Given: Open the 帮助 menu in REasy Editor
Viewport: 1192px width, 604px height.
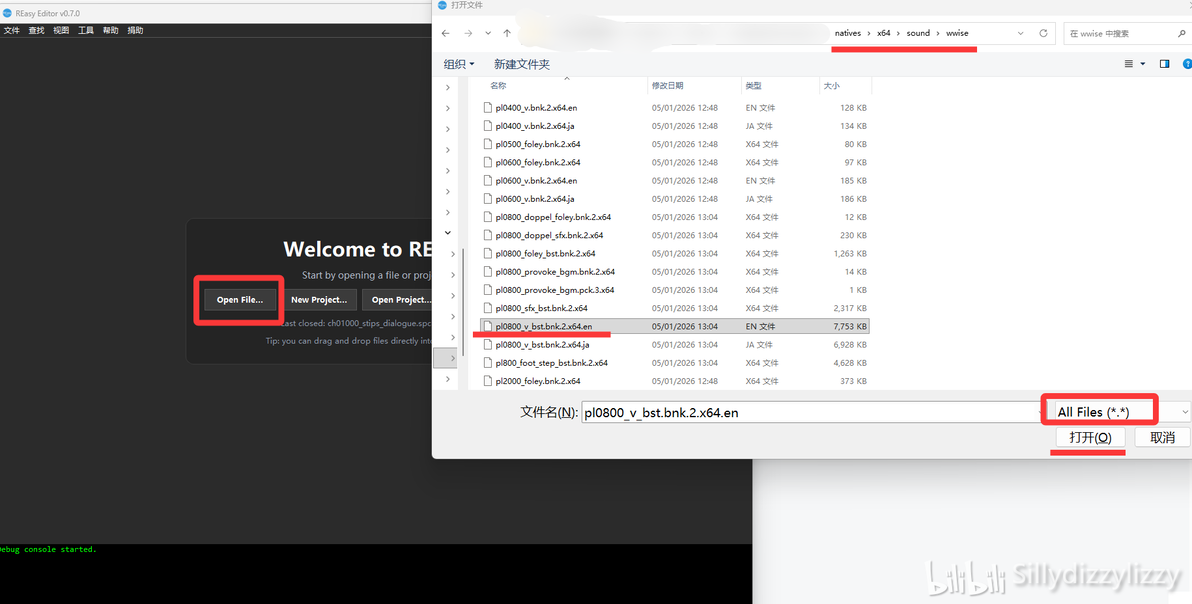Looking at the screenshot, I should (x=110, y=30).
